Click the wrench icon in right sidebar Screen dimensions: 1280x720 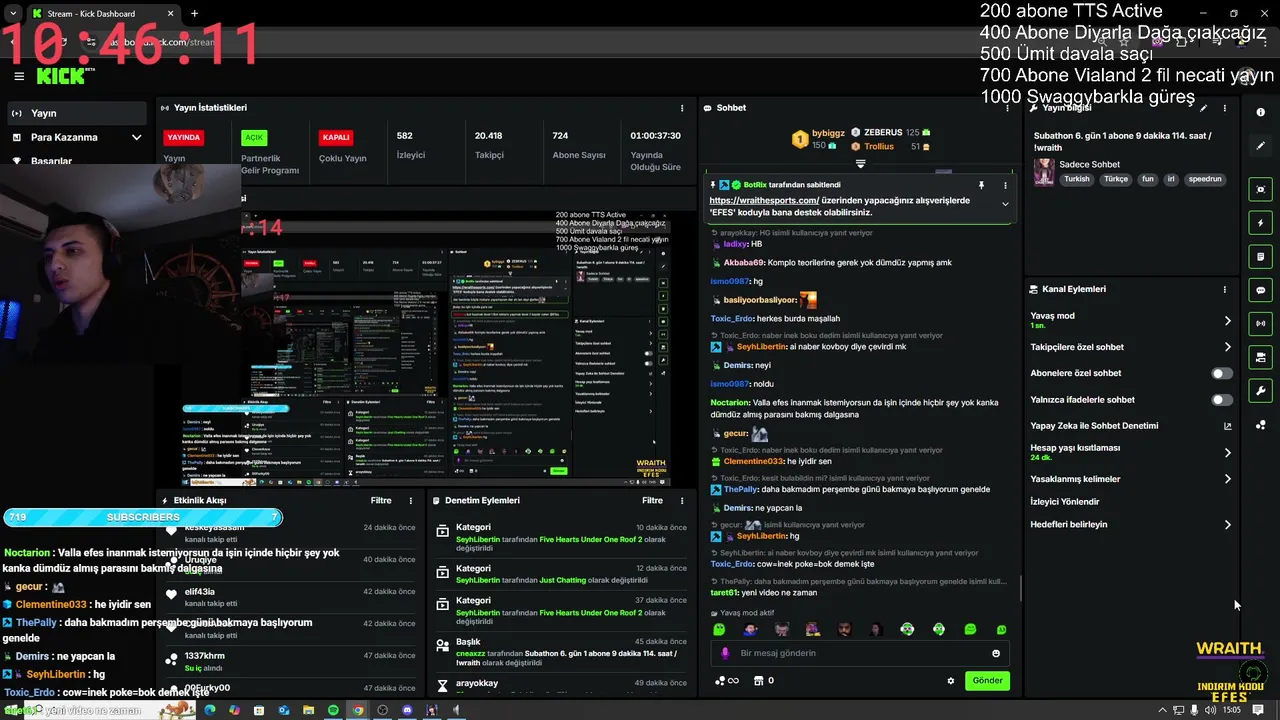point(1260,391)
